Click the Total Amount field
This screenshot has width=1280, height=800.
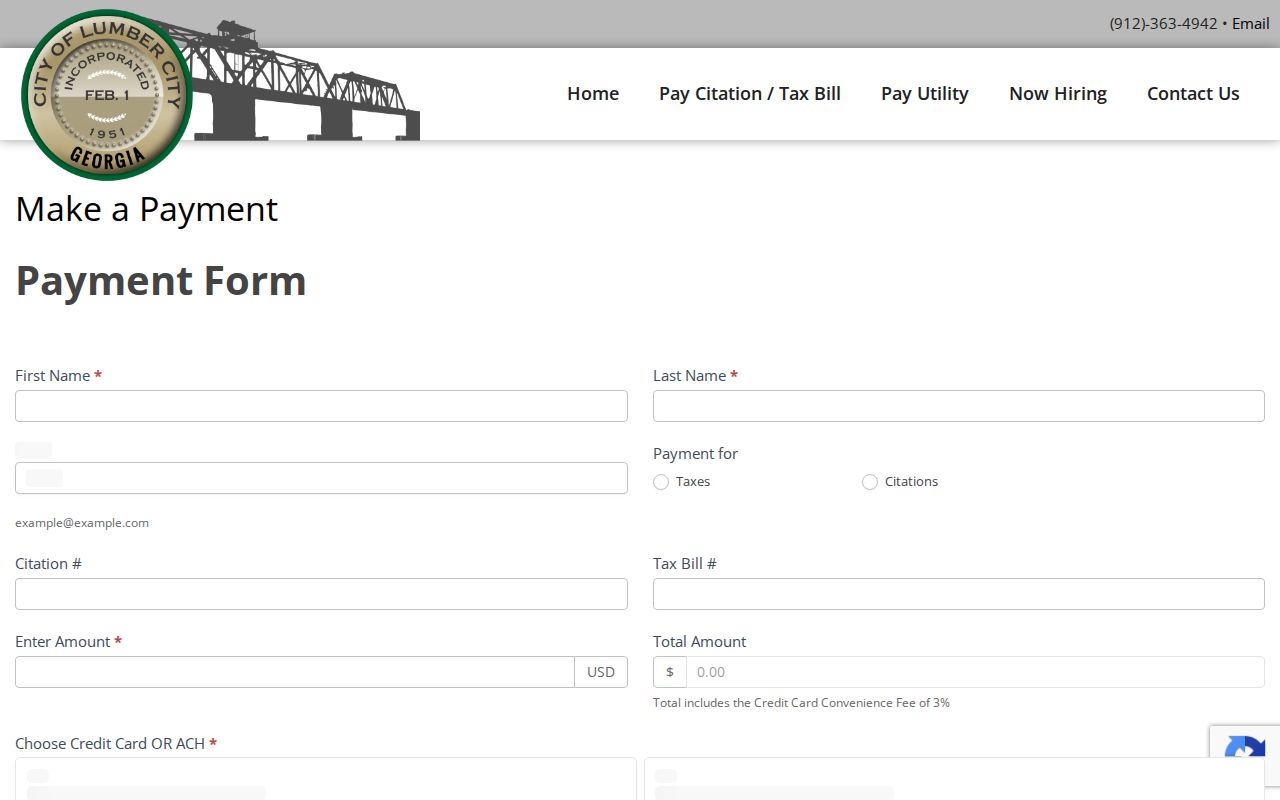click(x=975, y=672)
